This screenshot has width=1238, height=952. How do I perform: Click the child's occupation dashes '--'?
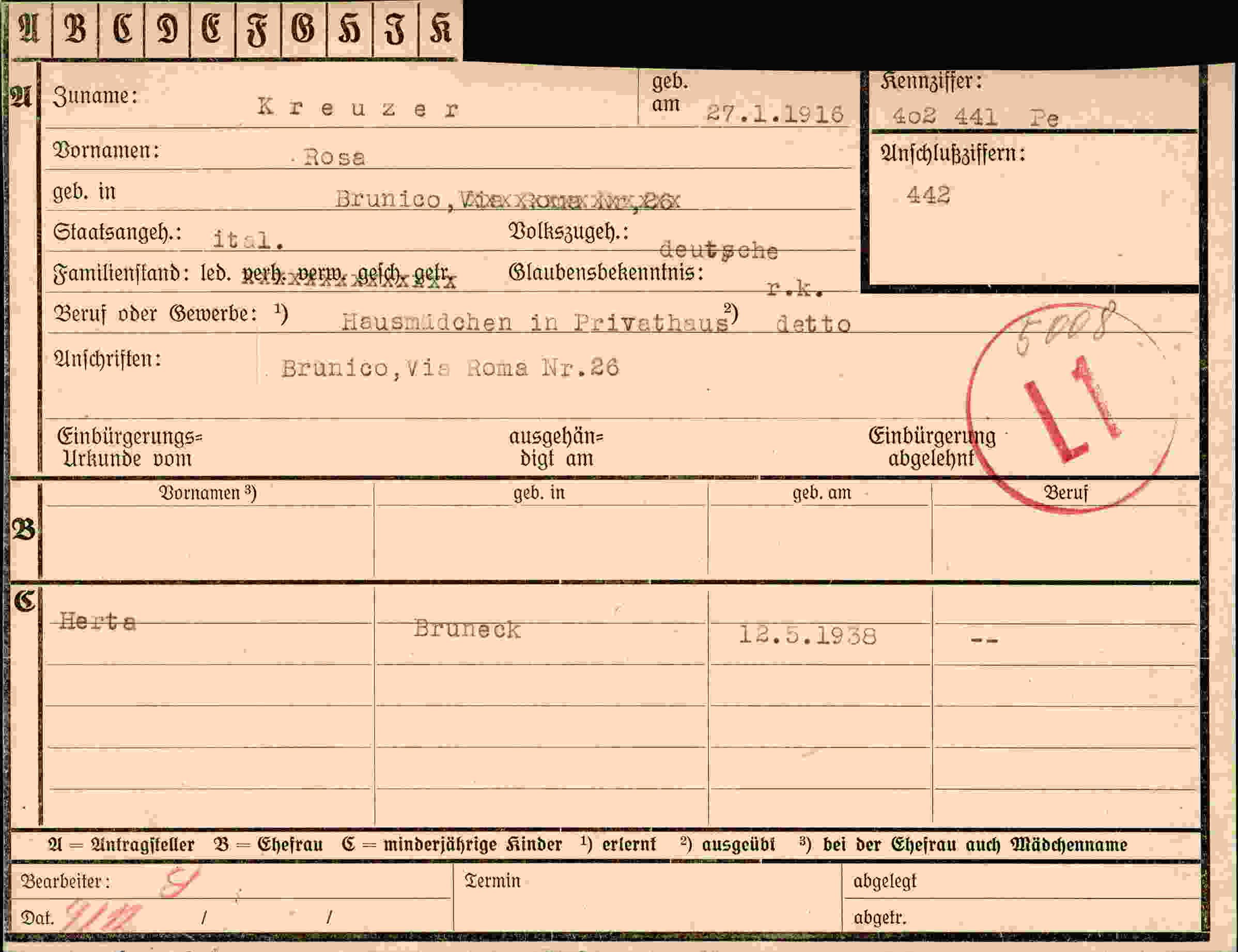984,641
